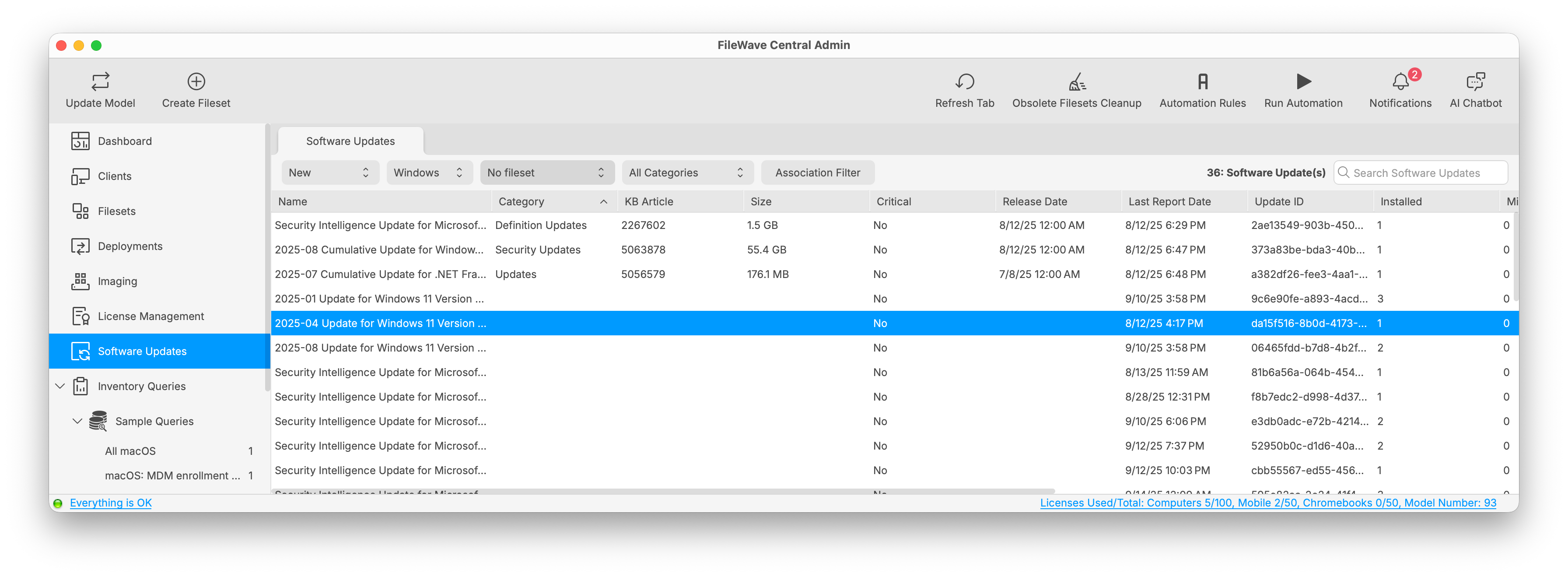Refresh the tab using Refresh Tab icon
The height and width of the screenshot is (577, 1568).
(x=964, y=81)
